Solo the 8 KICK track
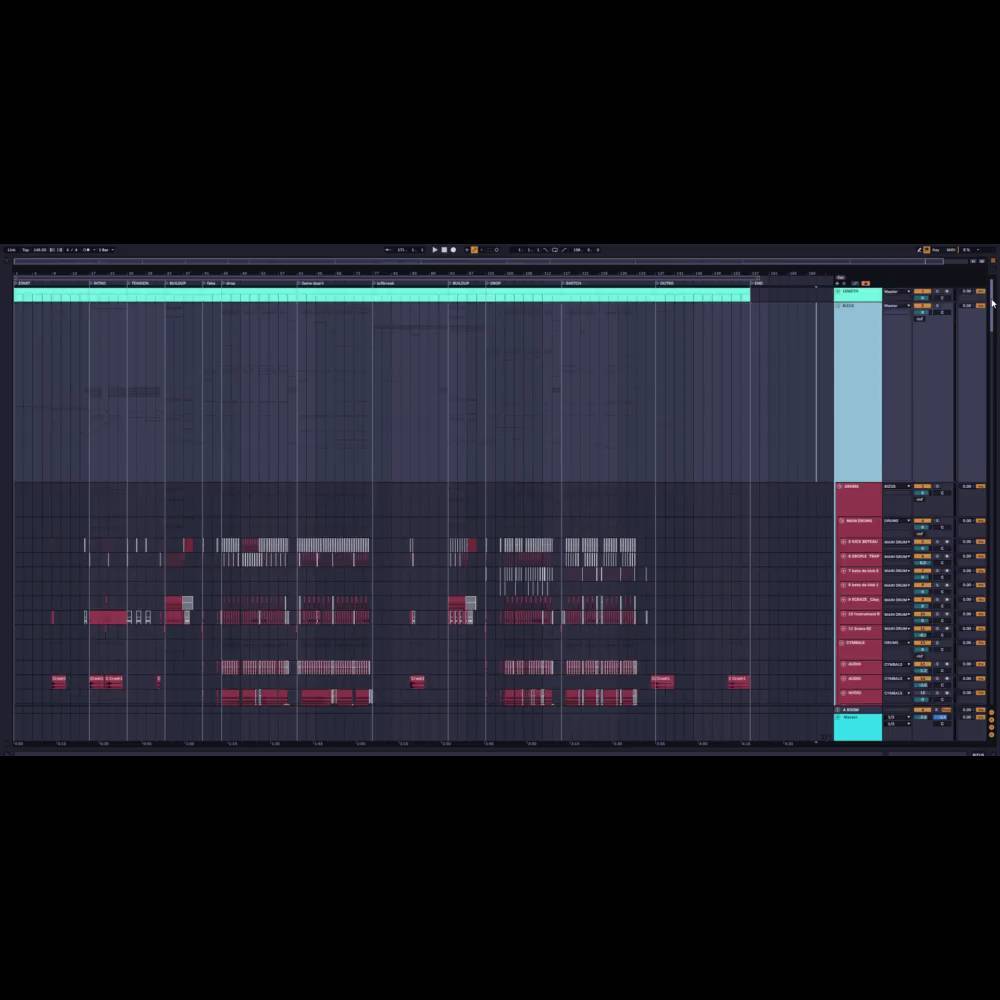Screen dimensions: 1000x1000 point(937,542)
